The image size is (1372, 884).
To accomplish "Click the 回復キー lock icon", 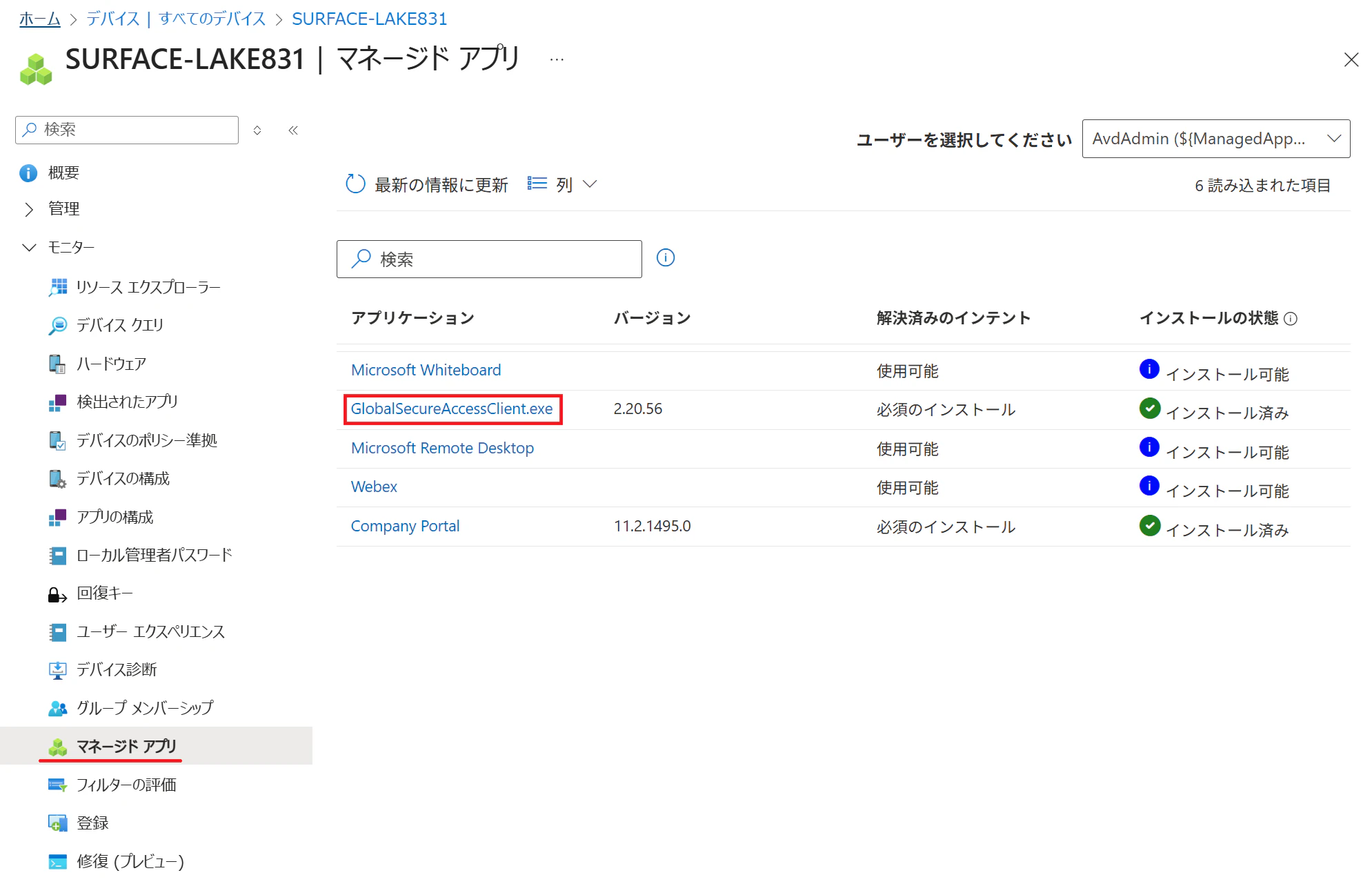I will 58,593.
